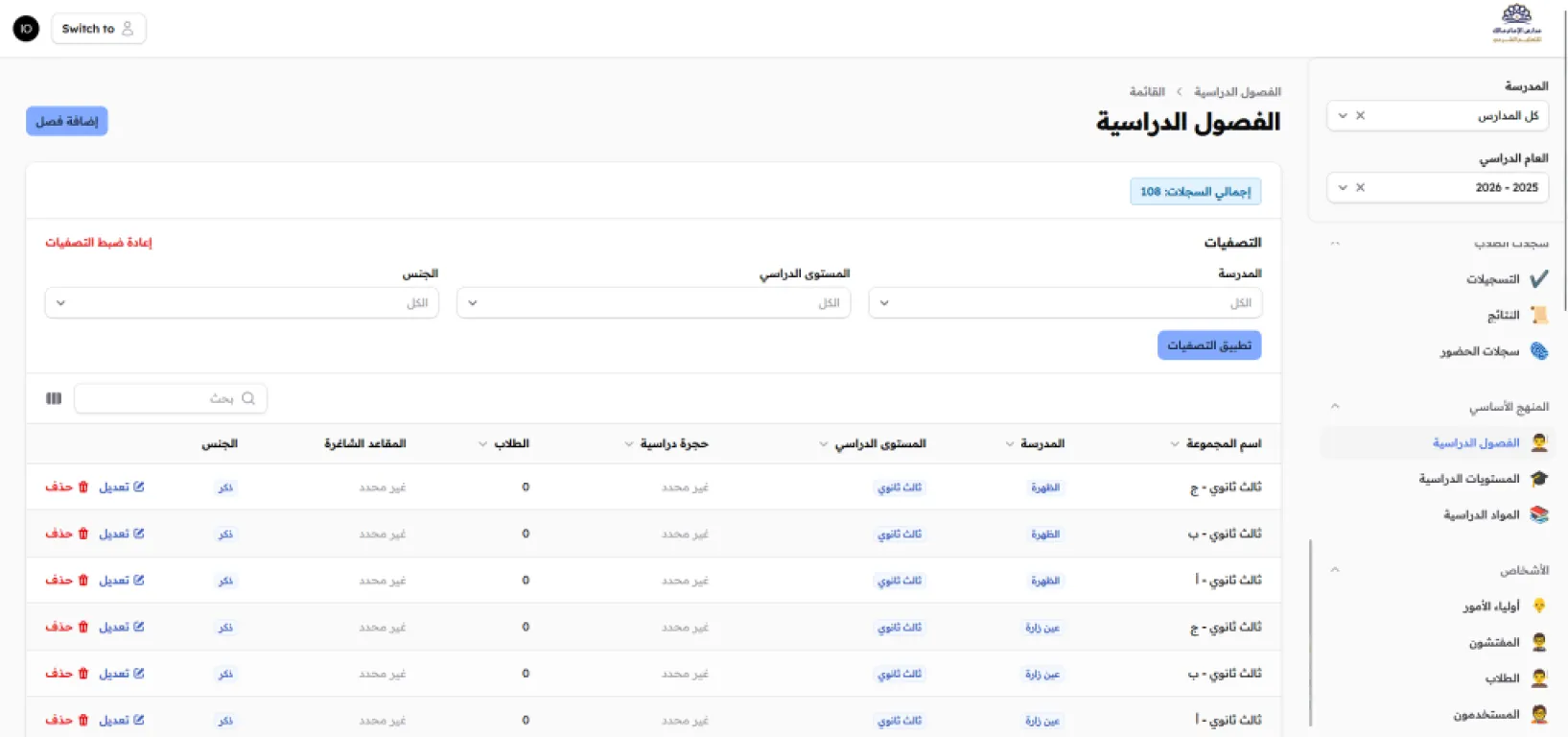Image resolution: width=1568 pixels, height=737 pixels.
Task: Sort table by المدرسة column header
Action: point(1035,443)
